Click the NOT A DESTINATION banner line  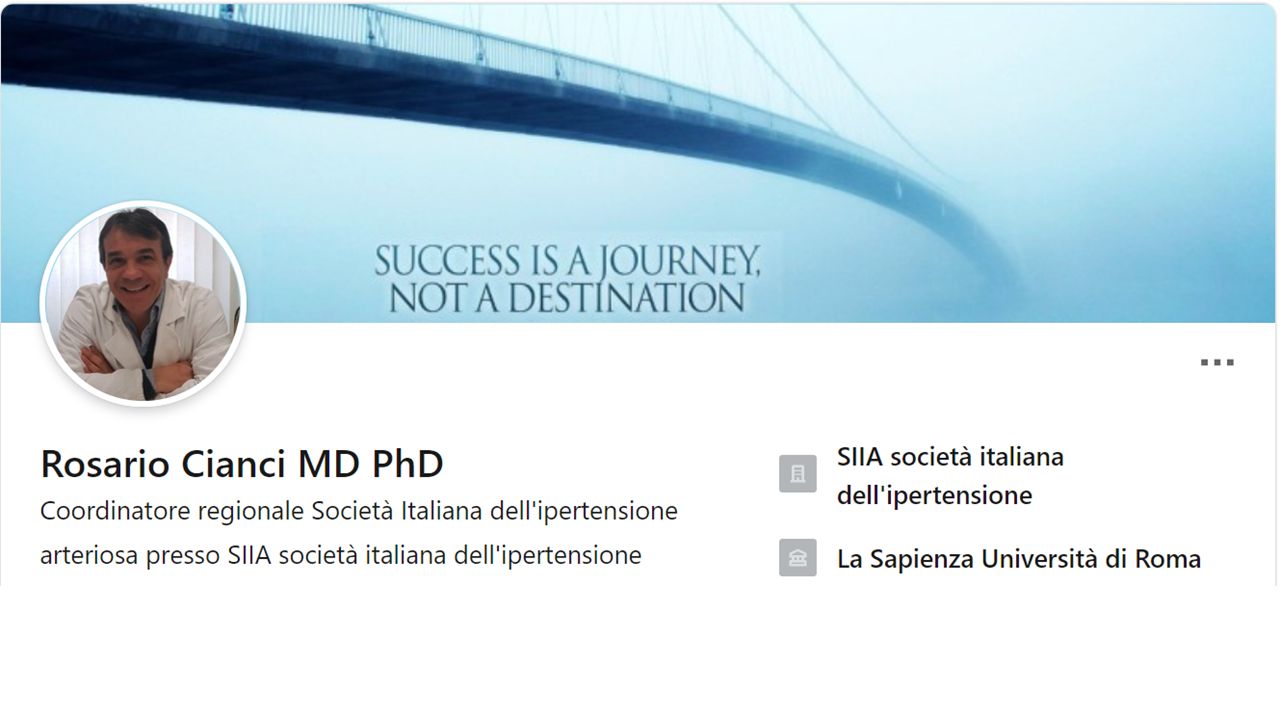[567, 297]
